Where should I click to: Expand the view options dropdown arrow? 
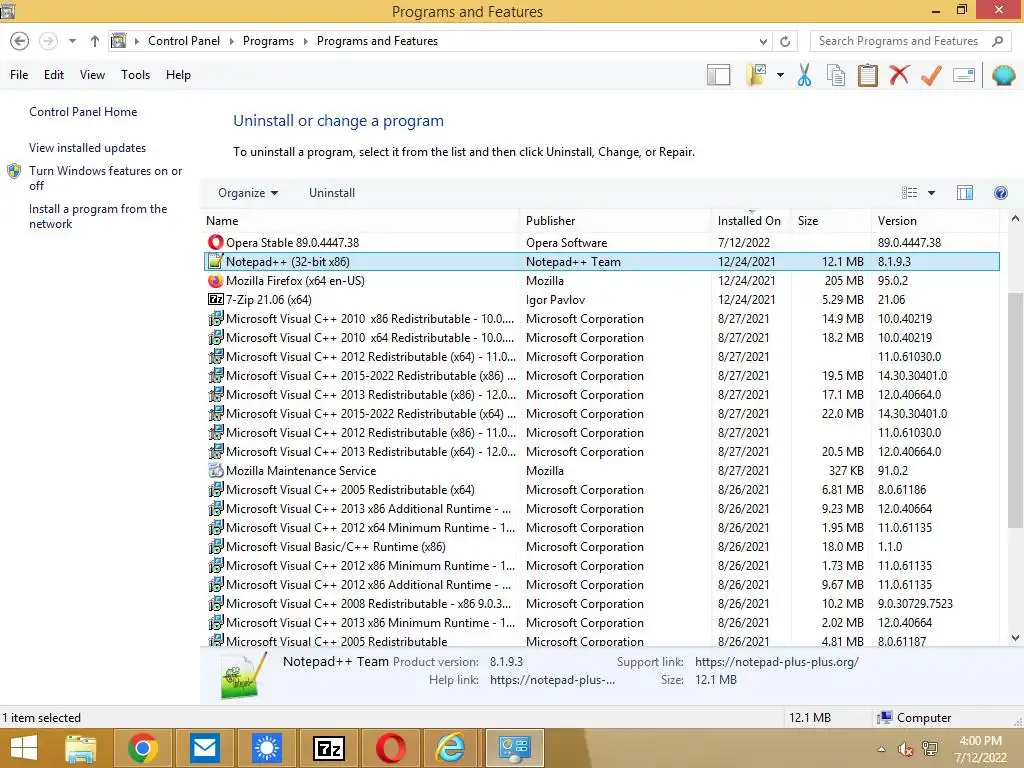tap(931, 193)
